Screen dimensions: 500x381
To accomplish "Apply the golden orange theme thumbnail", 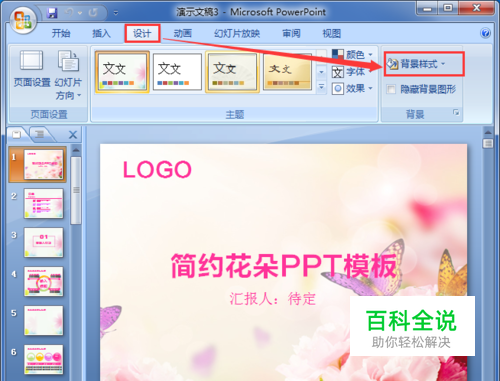I will [287, 72].
